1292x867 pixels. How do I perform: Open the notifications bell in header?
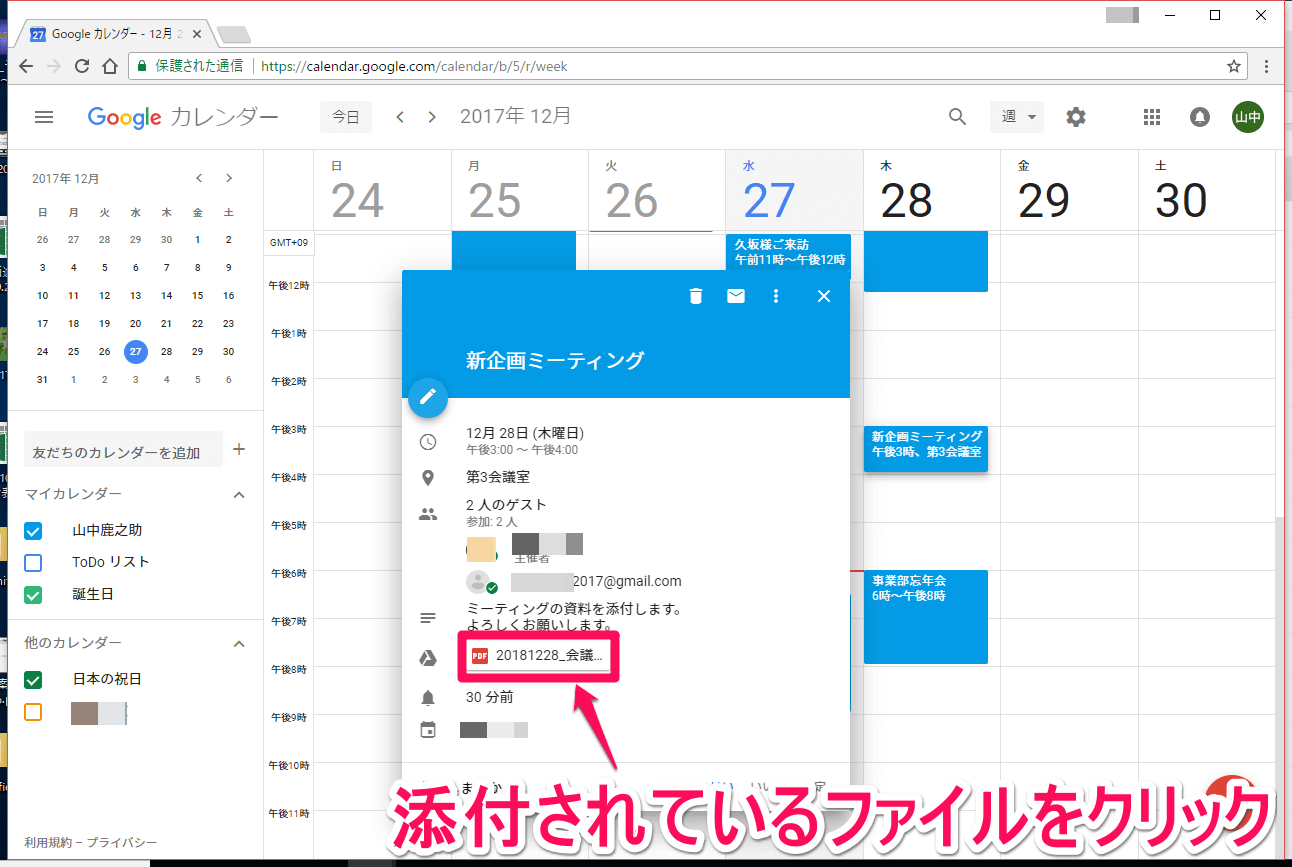pos(1200,117)
